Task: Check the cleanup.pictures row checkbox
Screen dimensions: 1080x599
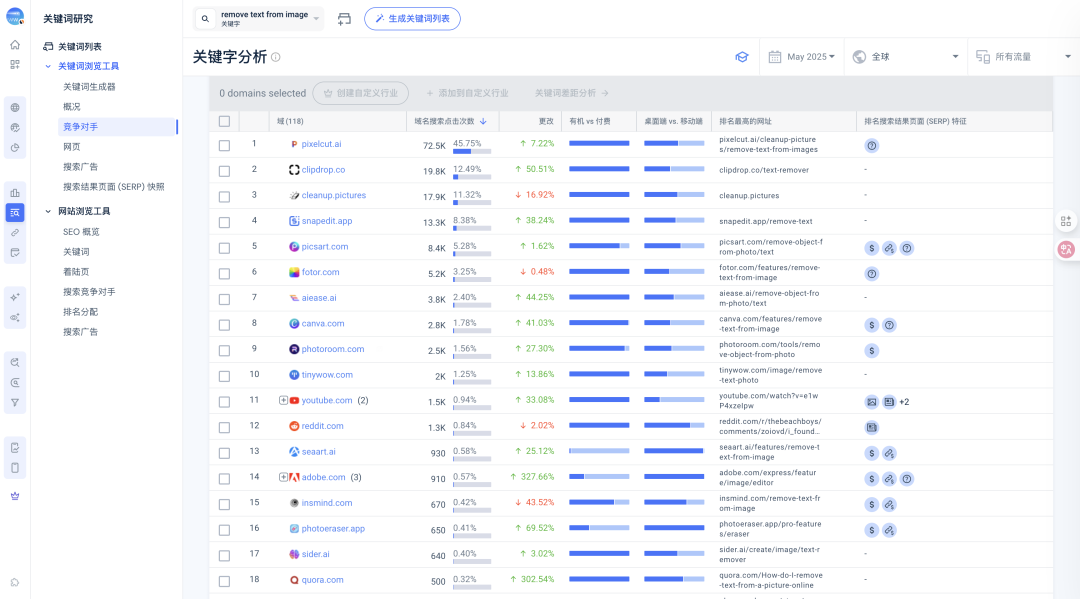Action: 225,197
